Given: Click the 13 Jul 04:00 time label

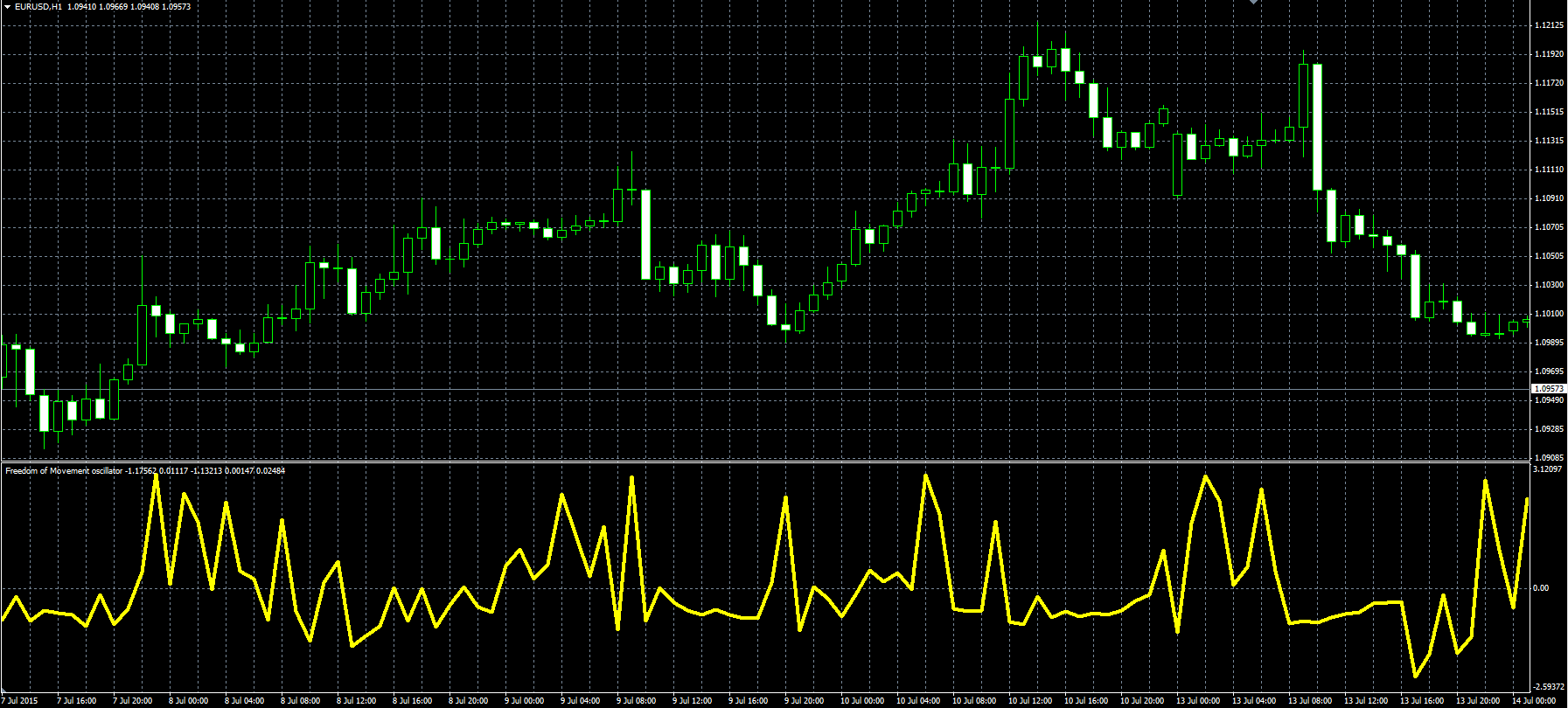Looking at the screenshot, I should tap(1255, 701).
